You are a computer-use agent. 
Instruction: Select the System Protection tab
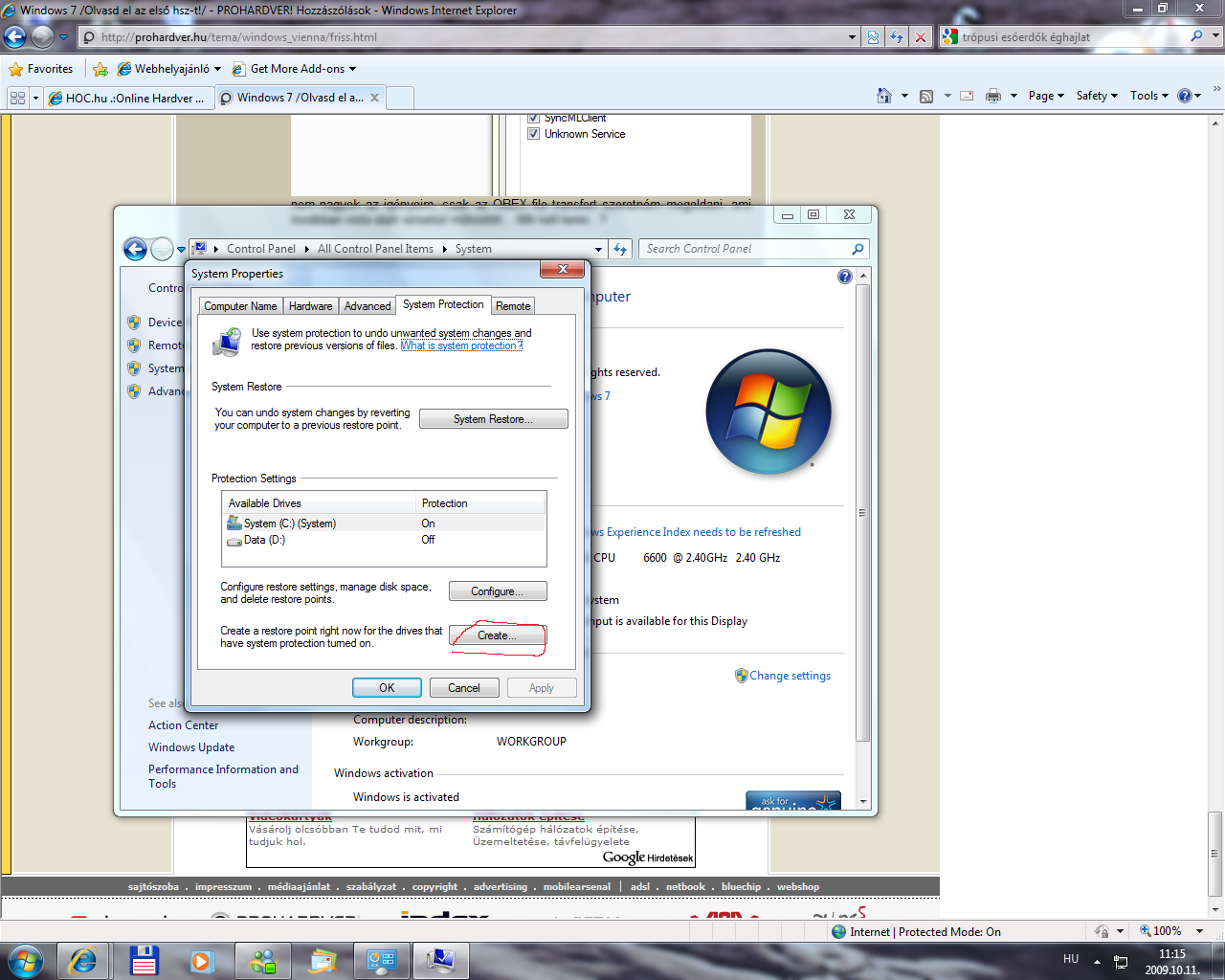point(443,304)
